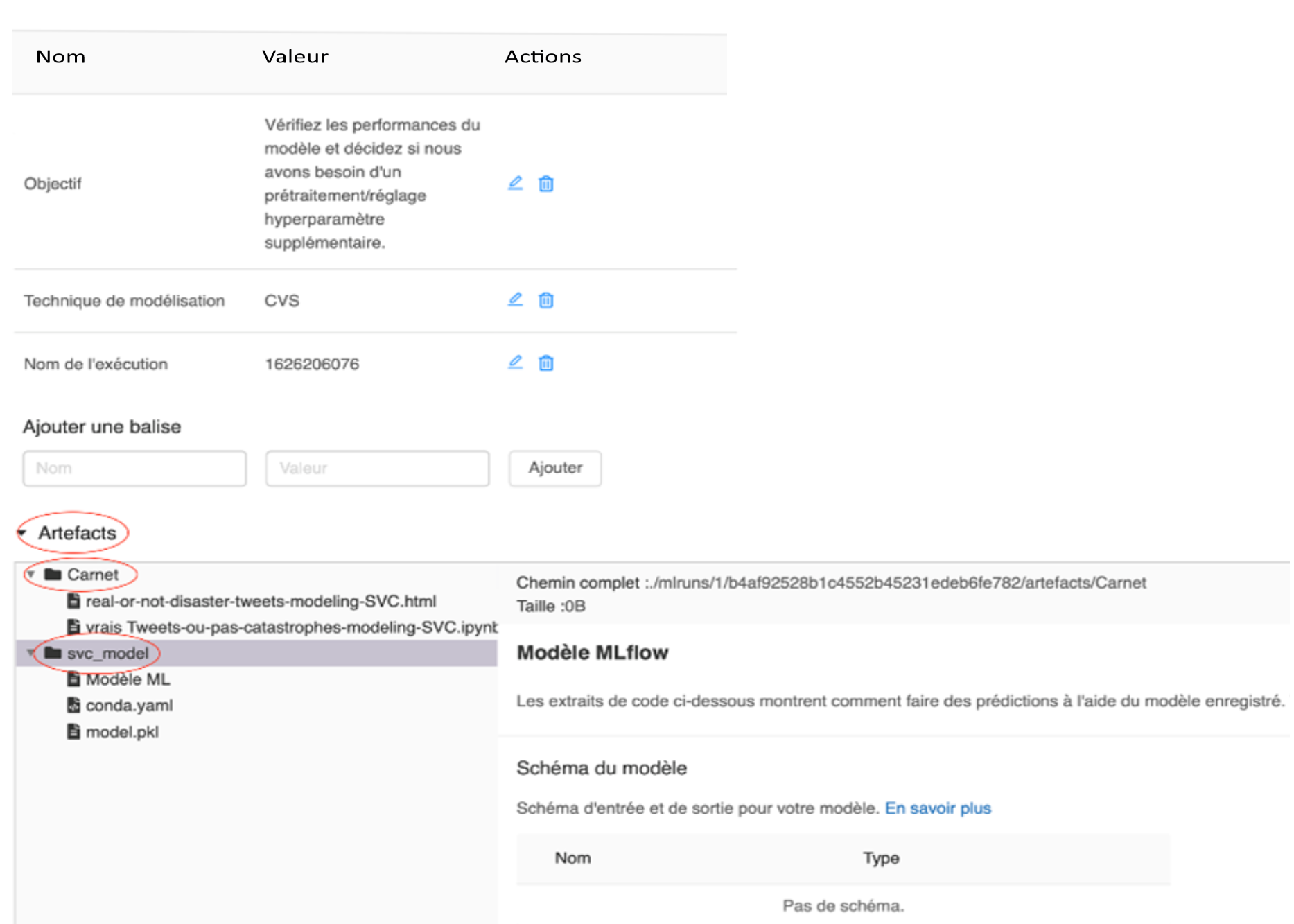
Task: Click the model.pkl file icon
Action: click(73, 732)
